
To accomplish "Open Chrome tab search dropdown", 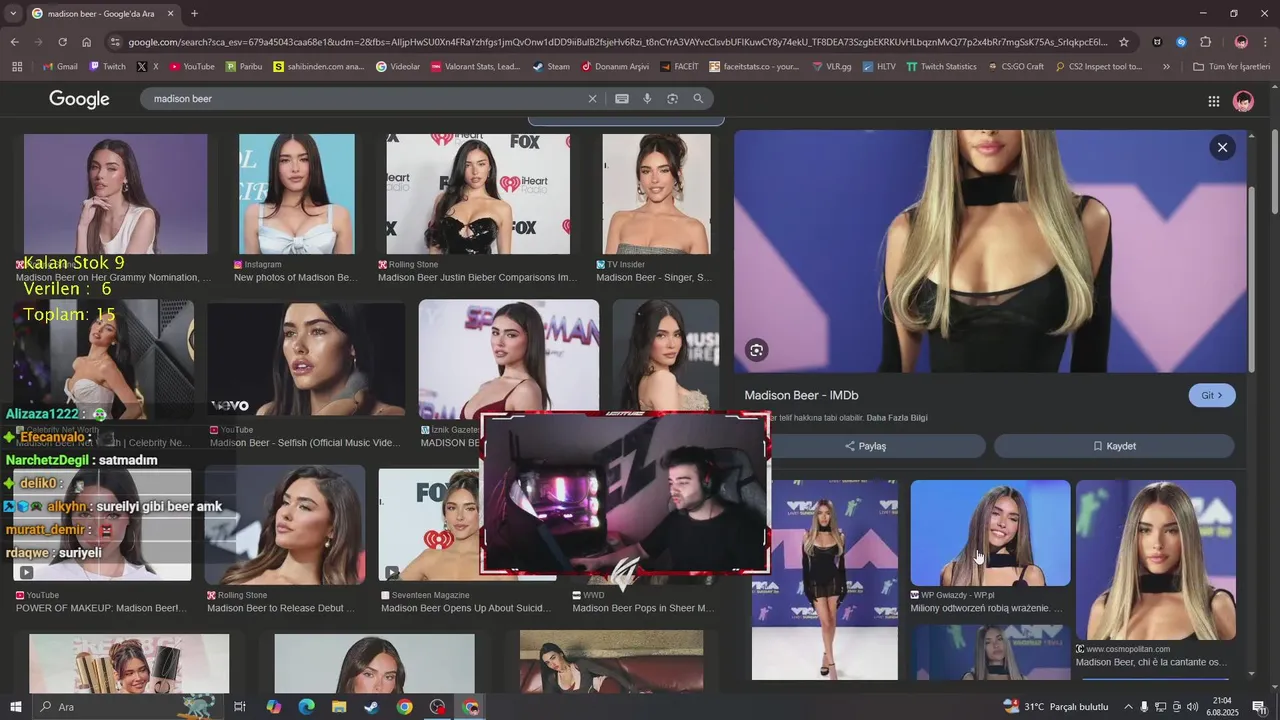I will (x=13, y=13).
